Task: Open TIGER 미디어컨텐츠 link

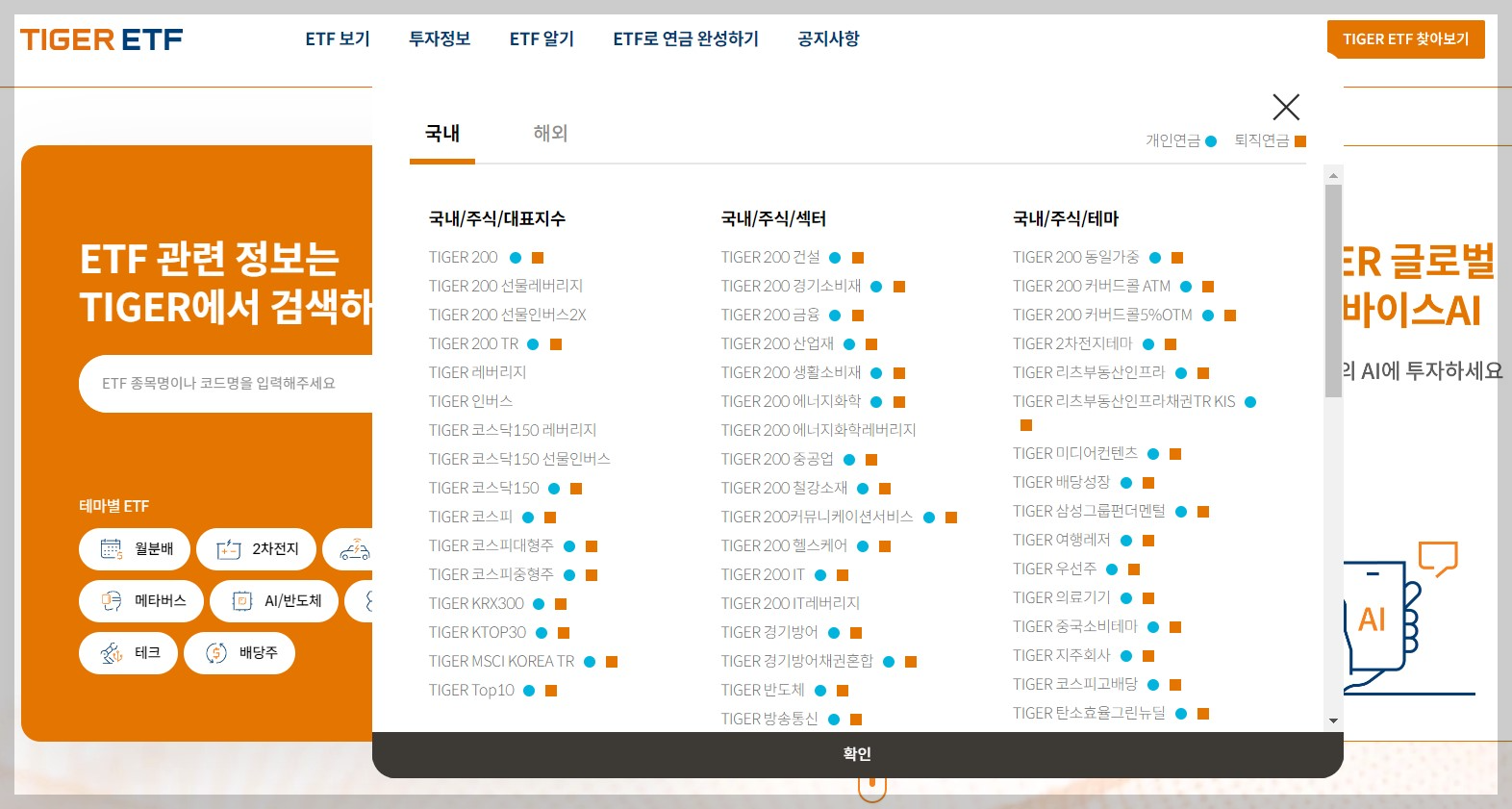Action: click(x=1075, y=454)
